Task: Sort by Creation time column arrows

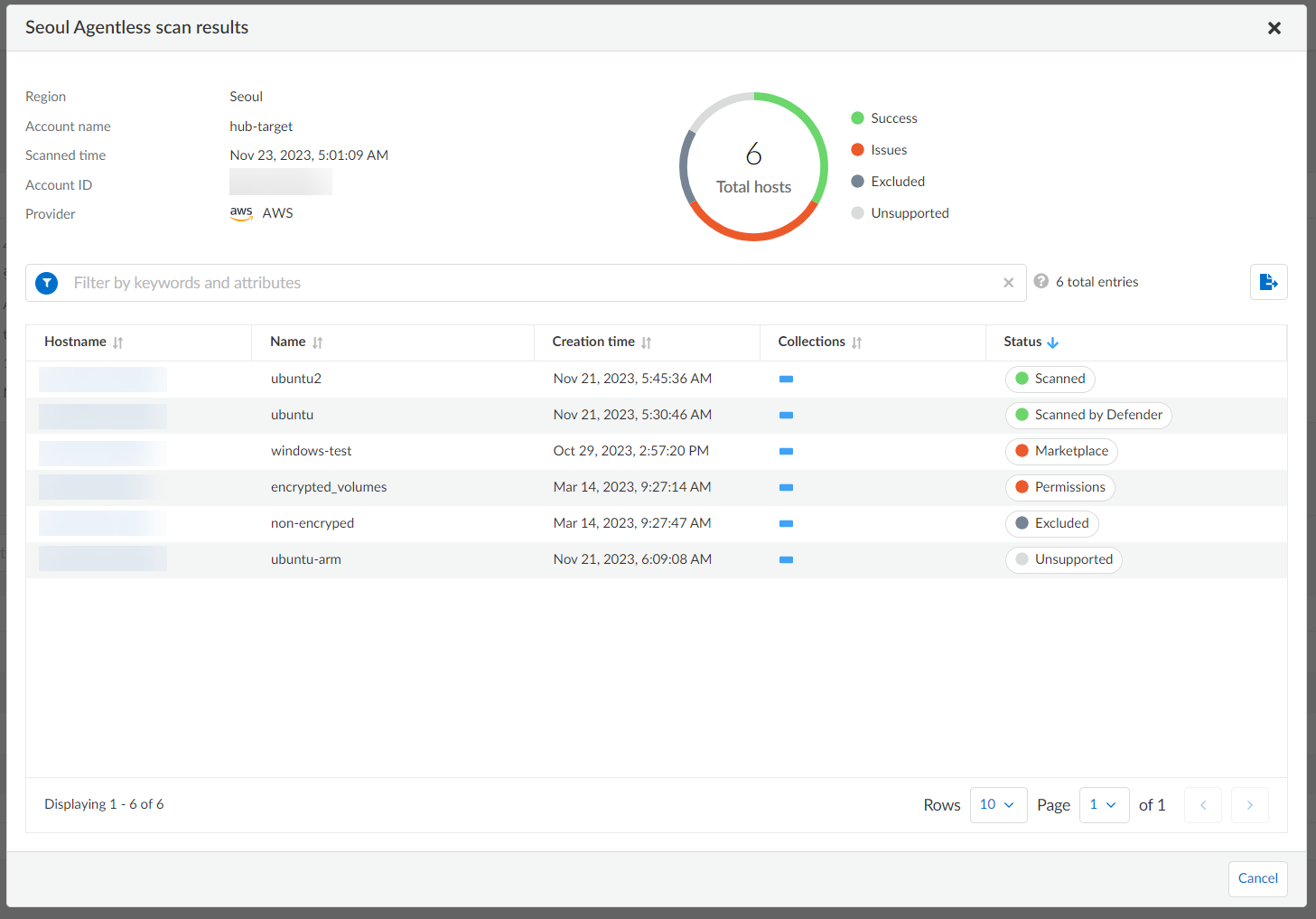Action: pyautogui.click(x=647, y=342)
